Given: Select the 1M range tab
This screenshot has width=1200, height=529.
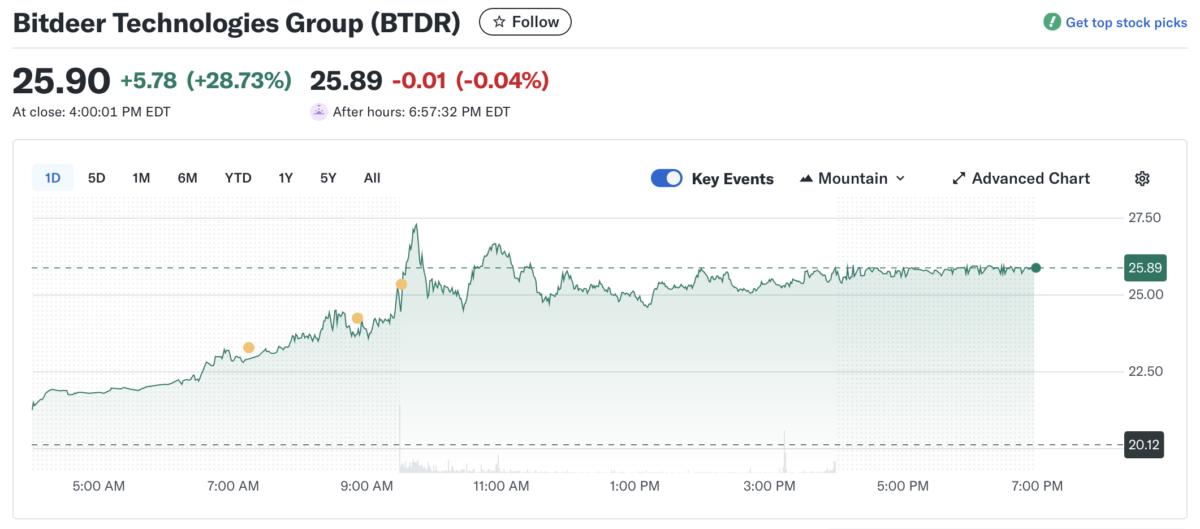Looking at the screenshot, I should [x=141, y=178].
